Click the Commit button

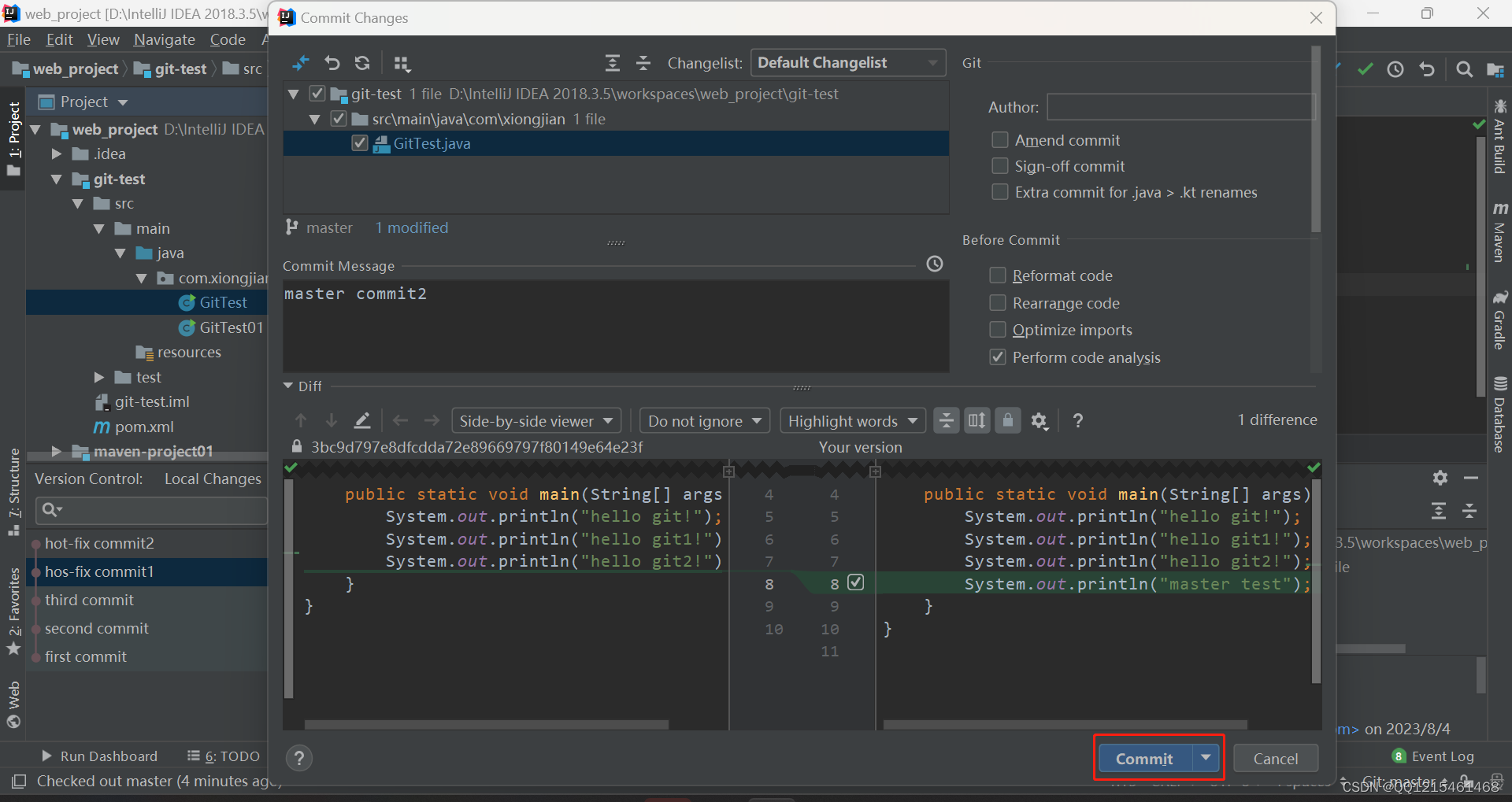pos(1145,758)
